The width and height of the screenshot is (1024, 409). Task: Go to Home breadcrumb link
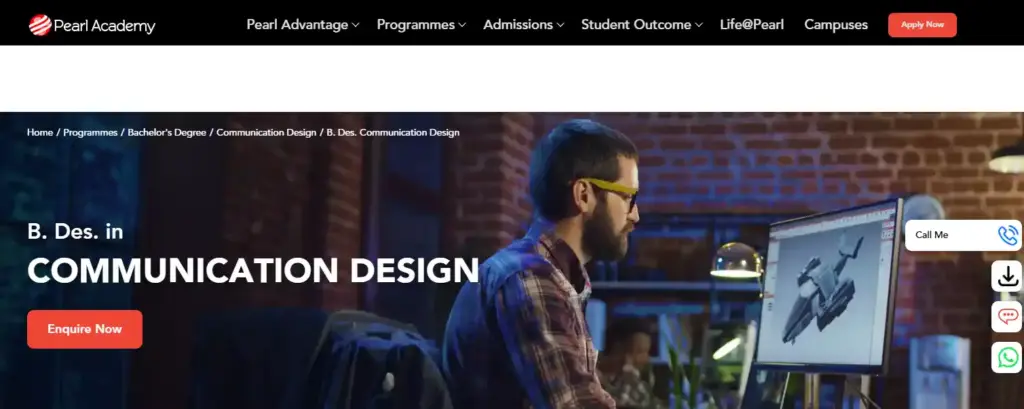[40, 133]
